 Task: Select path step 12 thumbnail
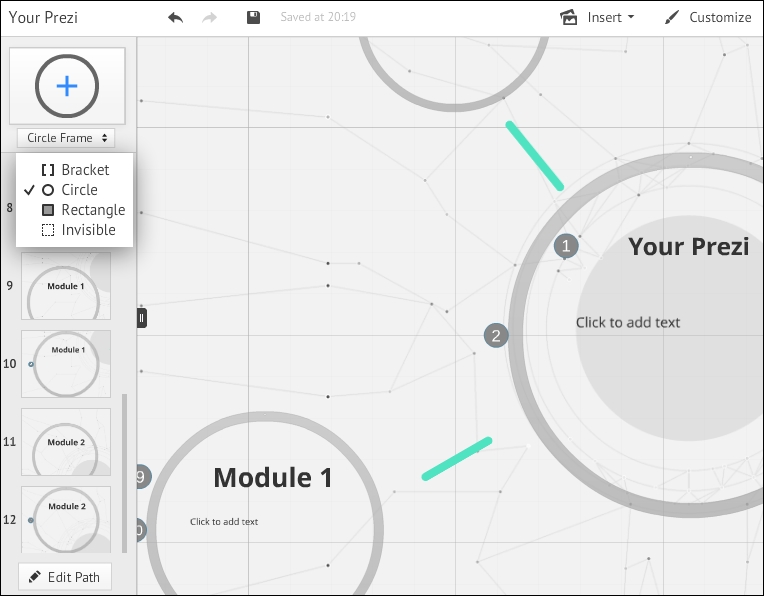66,519
